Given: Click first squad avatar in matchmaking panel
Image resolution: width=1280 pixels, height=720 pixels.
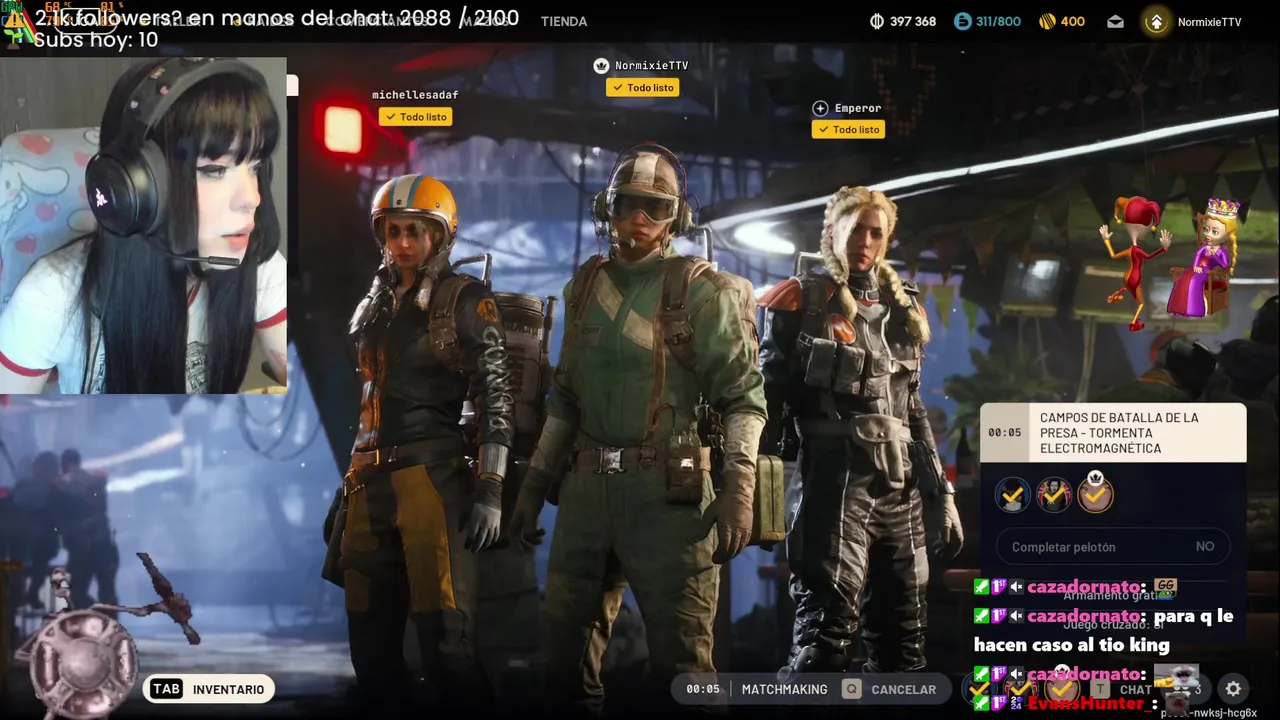Looking at the screenshot, I should 1012,494.
